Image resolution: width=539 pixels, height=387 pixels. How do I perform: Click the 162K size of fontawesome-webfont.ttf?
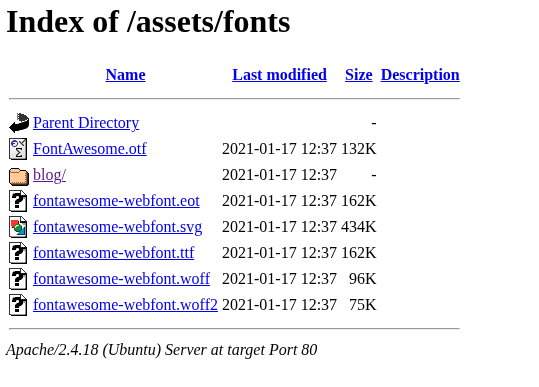(359, 253)
